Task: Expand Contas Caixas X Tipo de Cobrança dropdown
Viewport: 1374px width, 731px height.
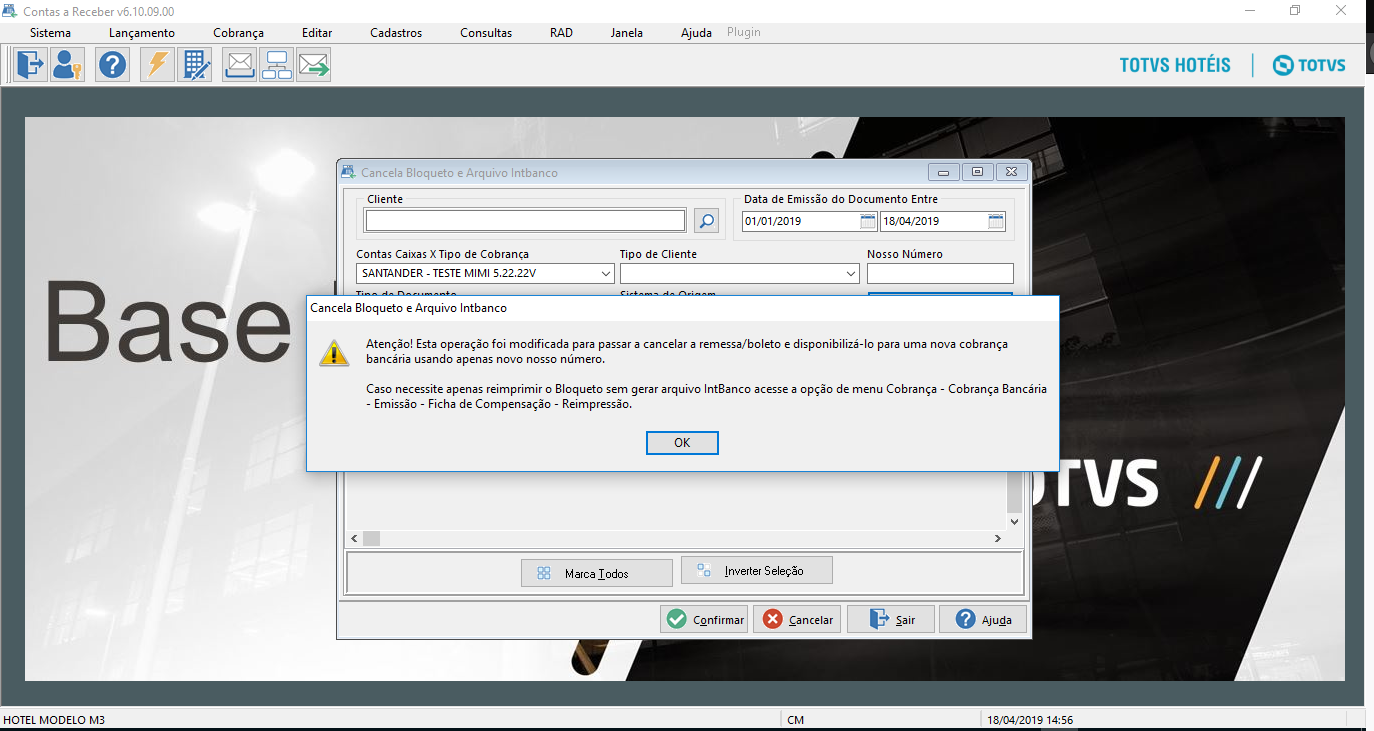Action: pyautogui.click(x=606, y=273)
